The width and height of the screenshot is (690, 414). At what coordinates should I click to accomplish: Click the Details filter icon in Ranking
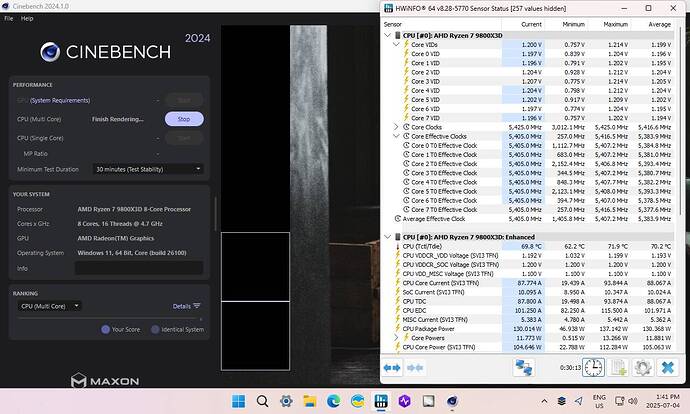197,306
